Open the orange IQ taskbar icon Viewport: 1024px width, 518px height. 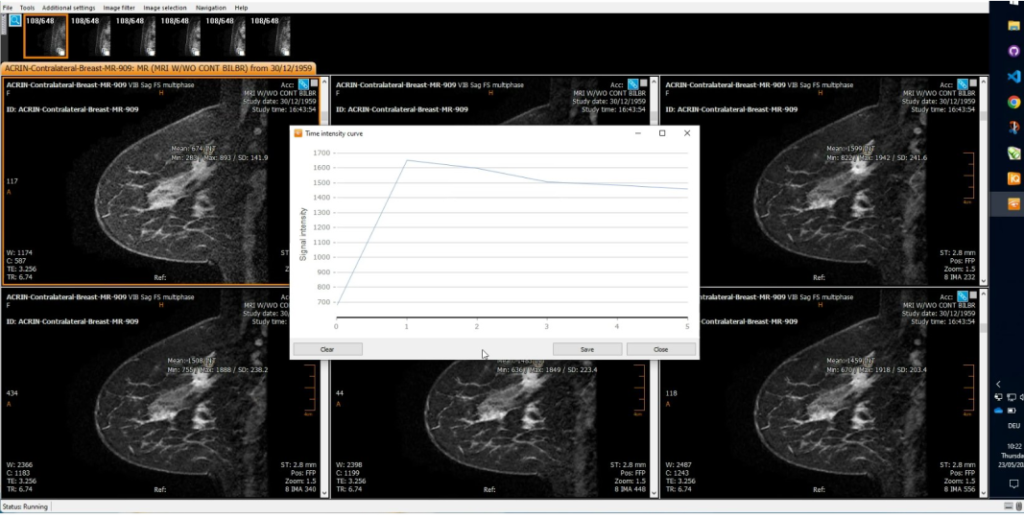click(1014, 178)
